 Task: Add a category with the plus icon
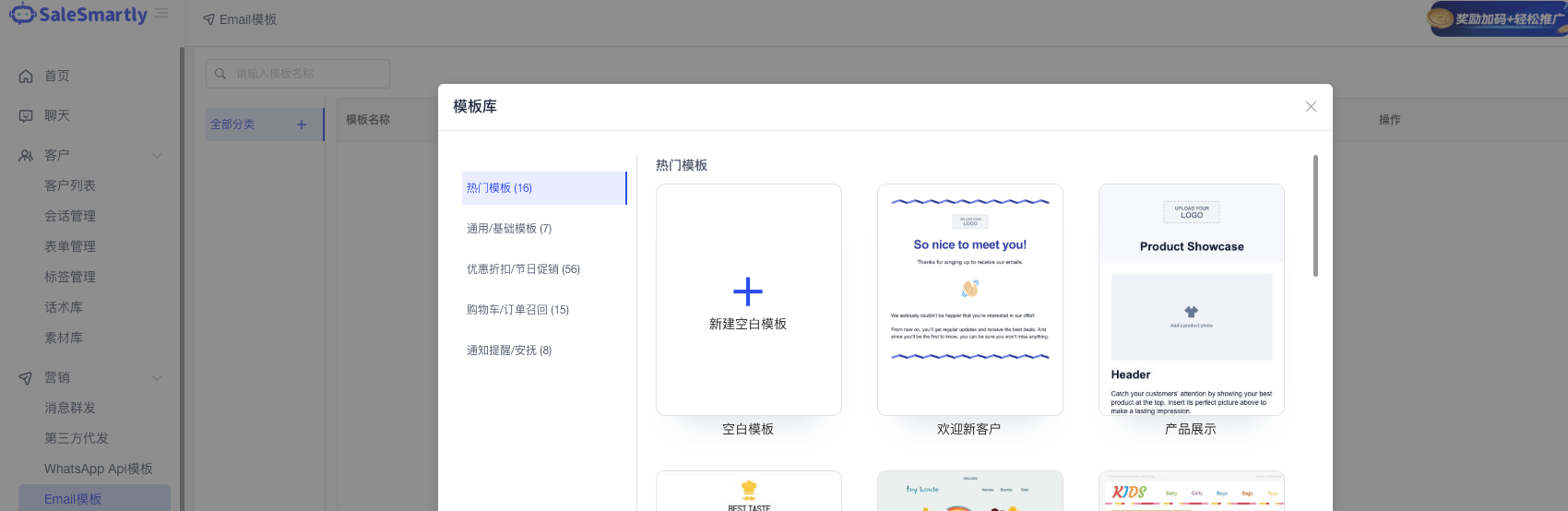[301, 125]
